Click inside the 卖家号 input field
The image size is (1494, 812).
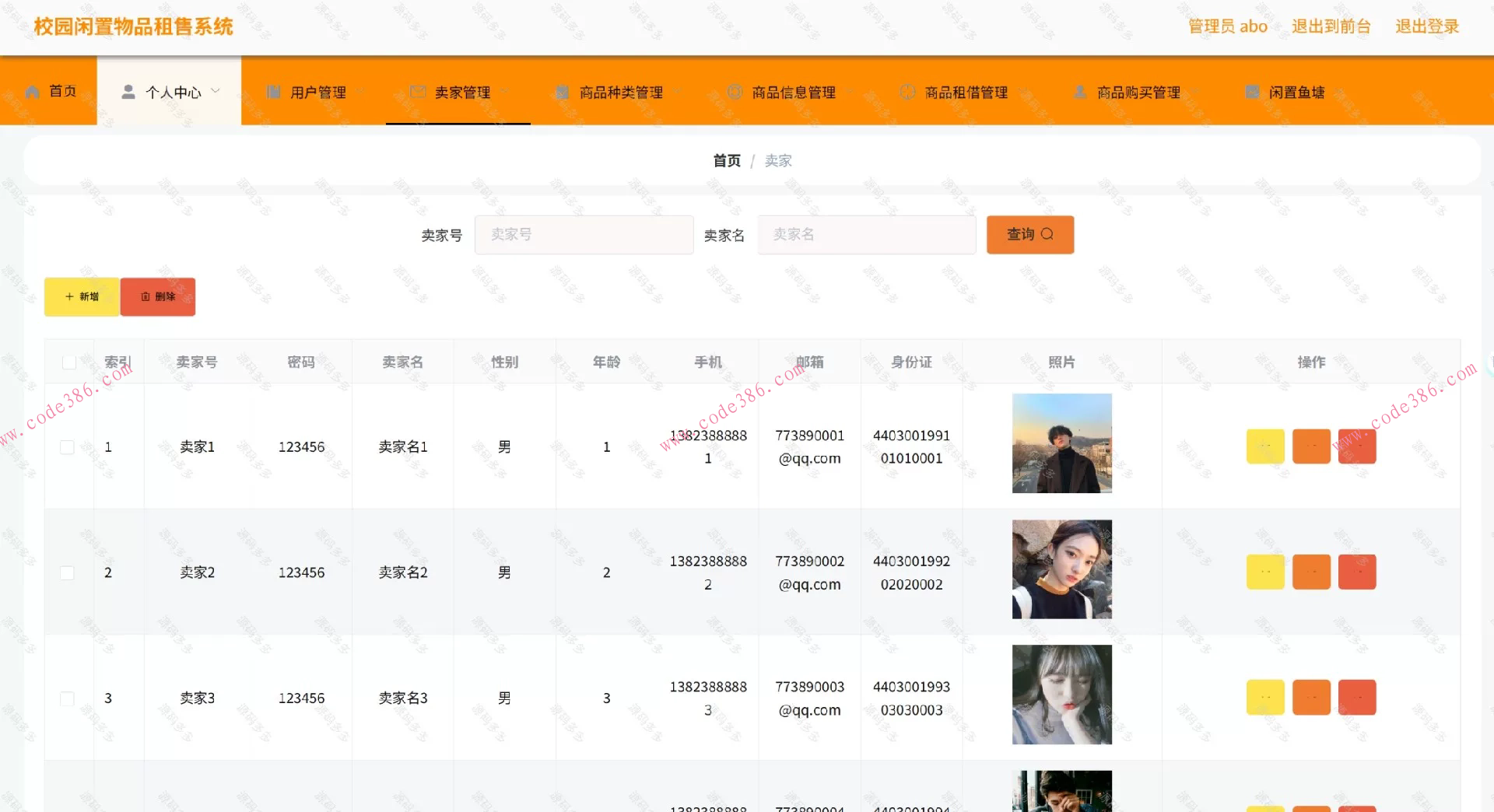click(584, 234)
